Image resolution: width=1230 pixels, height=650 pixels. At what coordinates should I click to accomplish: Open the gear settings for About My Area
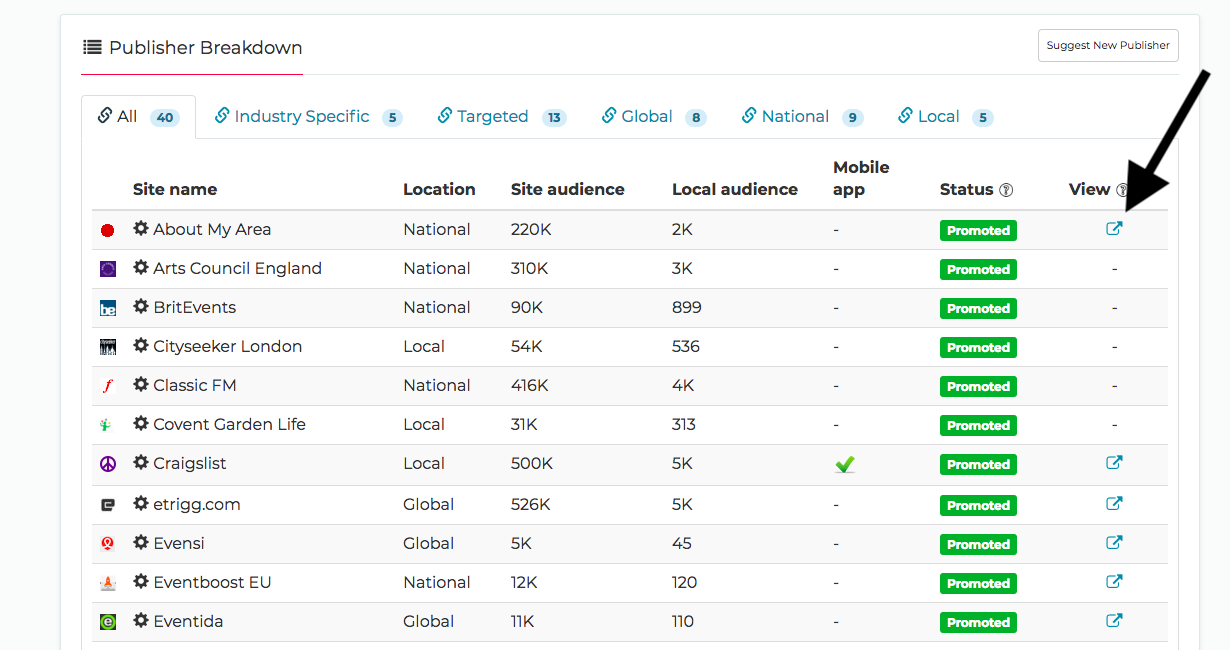[141, 229]
